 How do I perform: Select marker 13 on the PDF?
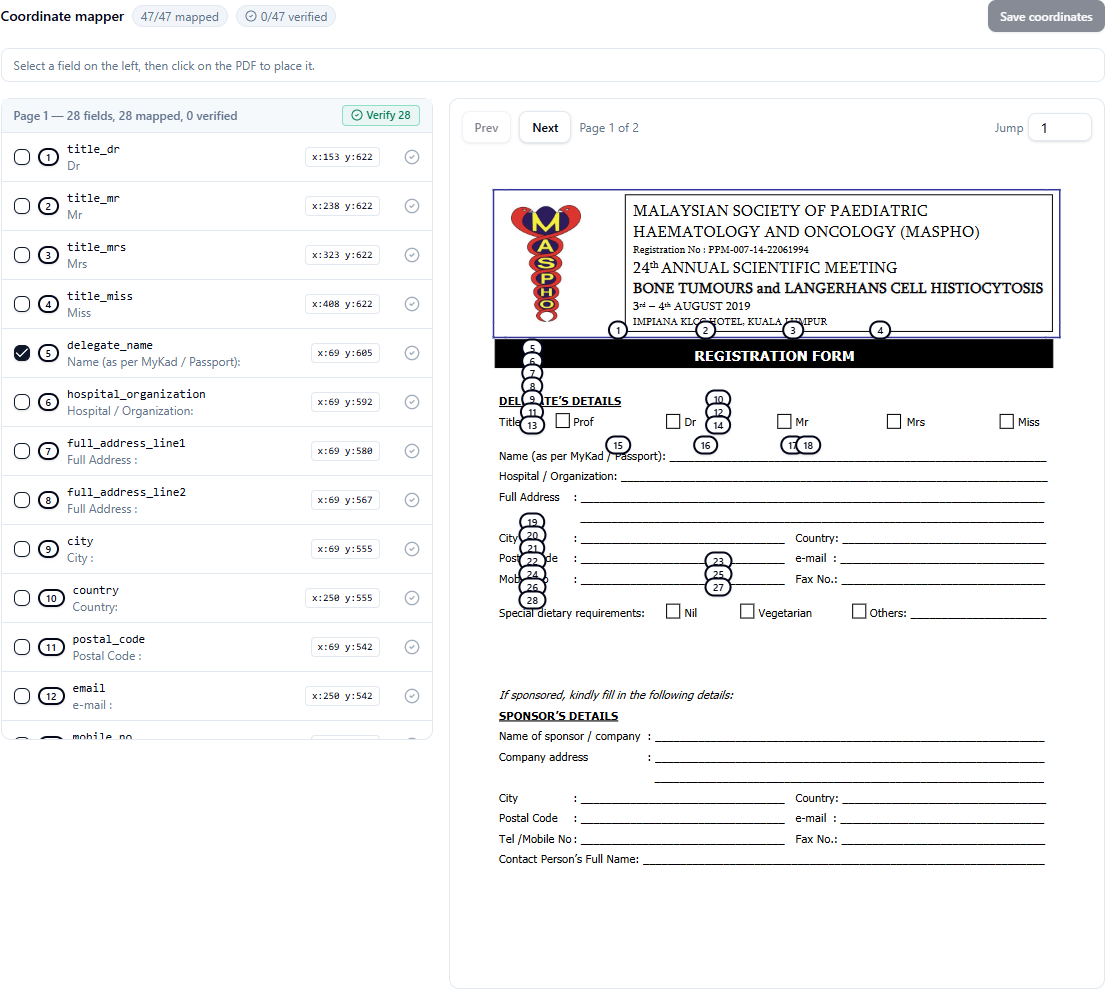pyautogui.click(x=532, y=426)
